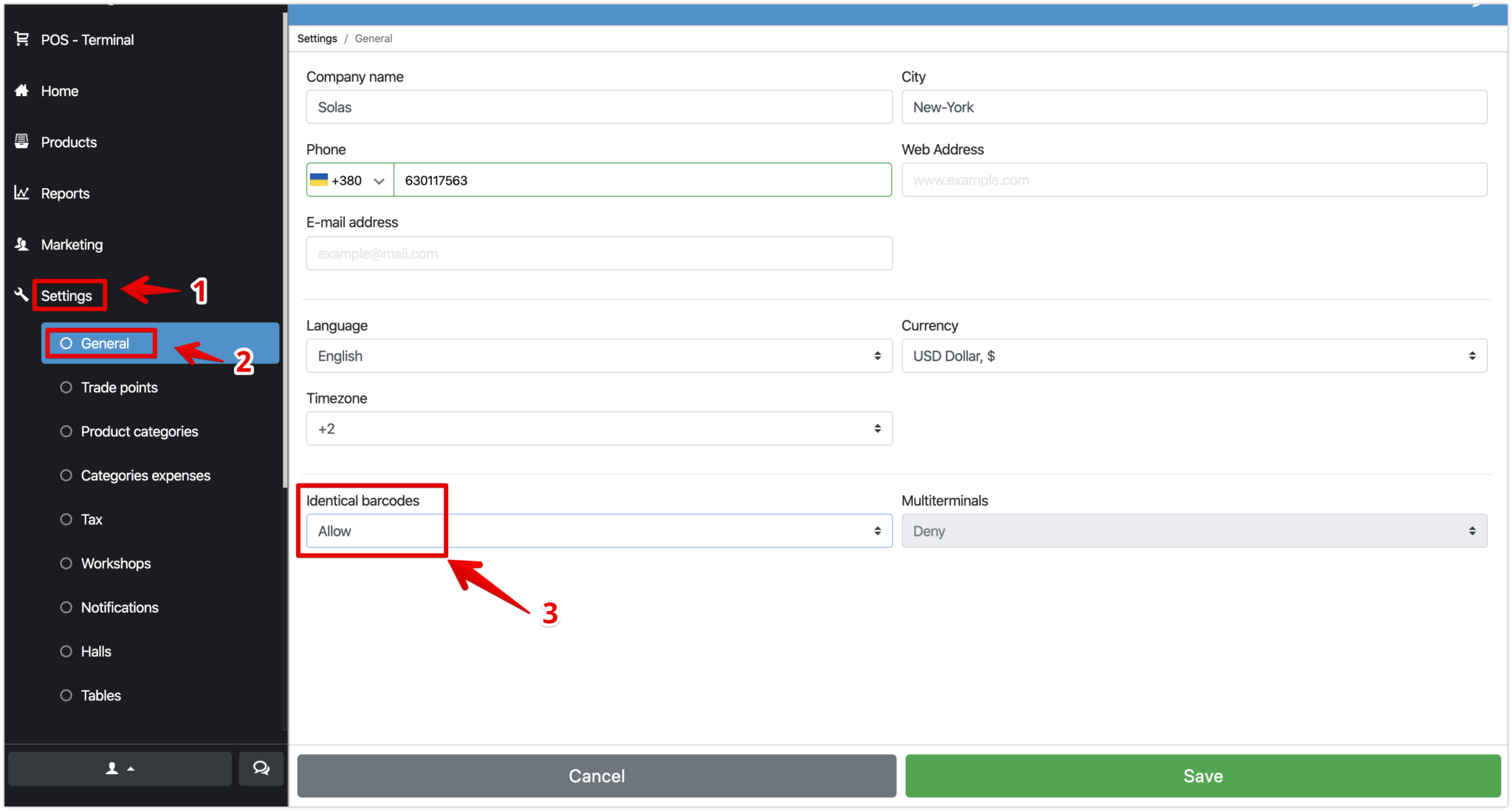
Task: Click the E-mail address input field
Action: [x=598, y=253]
